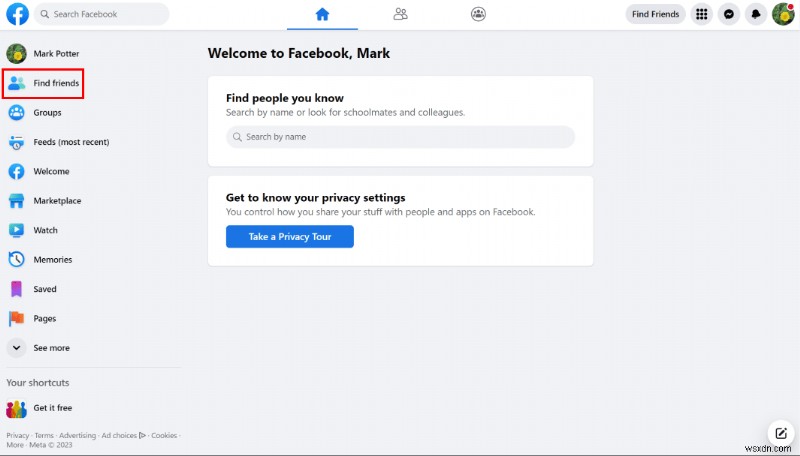The image size is (800, 456).
Task: Expand See more in sidebar
Action: (39, 348)
